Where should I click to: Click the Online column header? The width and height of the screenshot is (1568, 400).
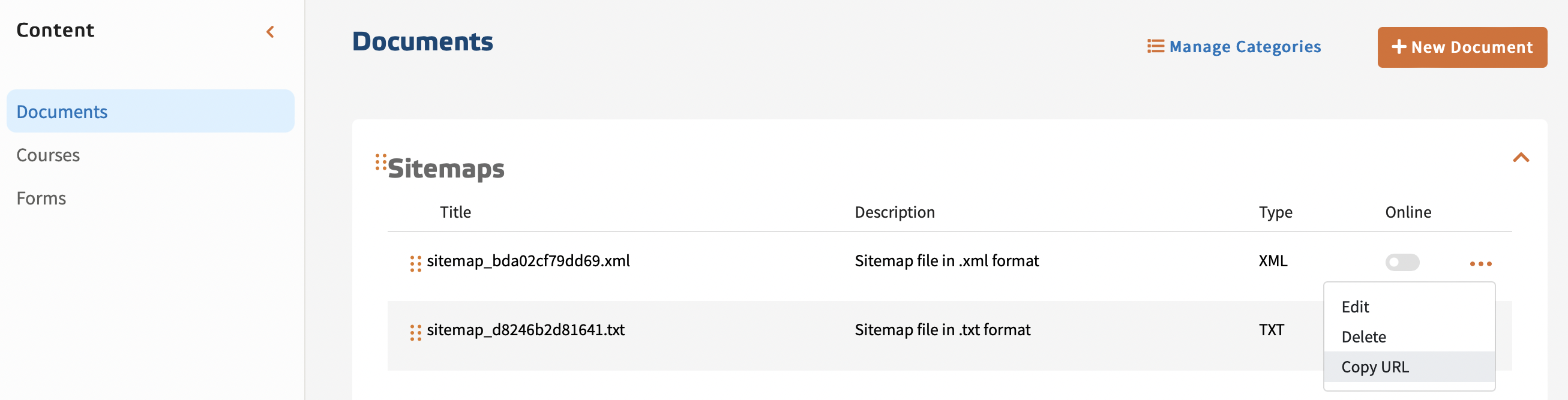[1408, 212]
